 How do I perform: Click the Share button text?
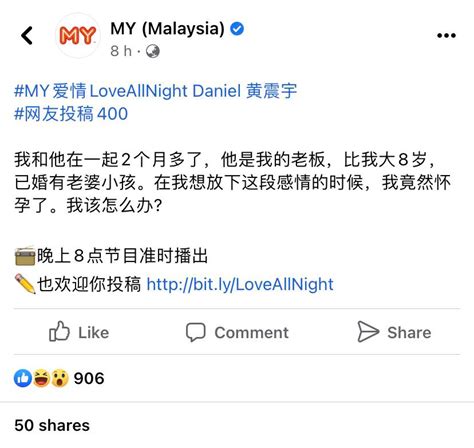tap(409, 333)
